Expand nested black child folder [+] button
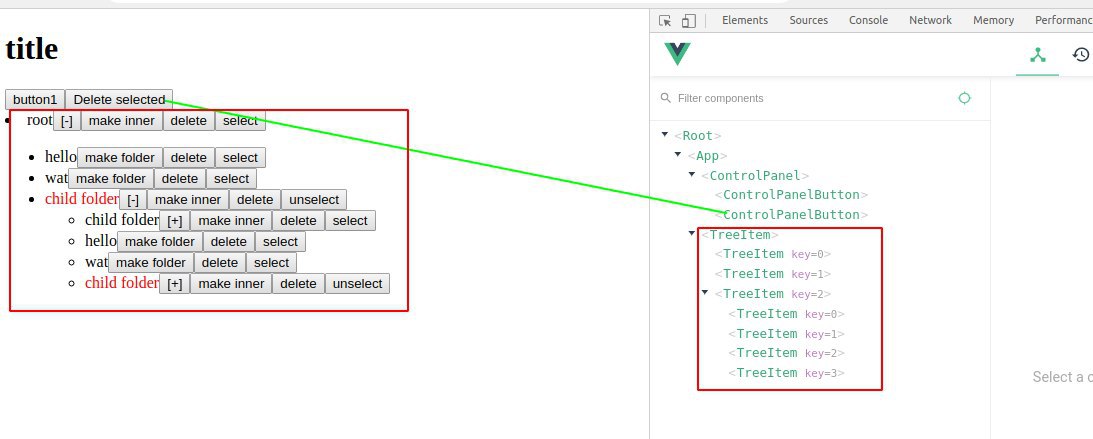1093x439 pixels. click(175, 221)
